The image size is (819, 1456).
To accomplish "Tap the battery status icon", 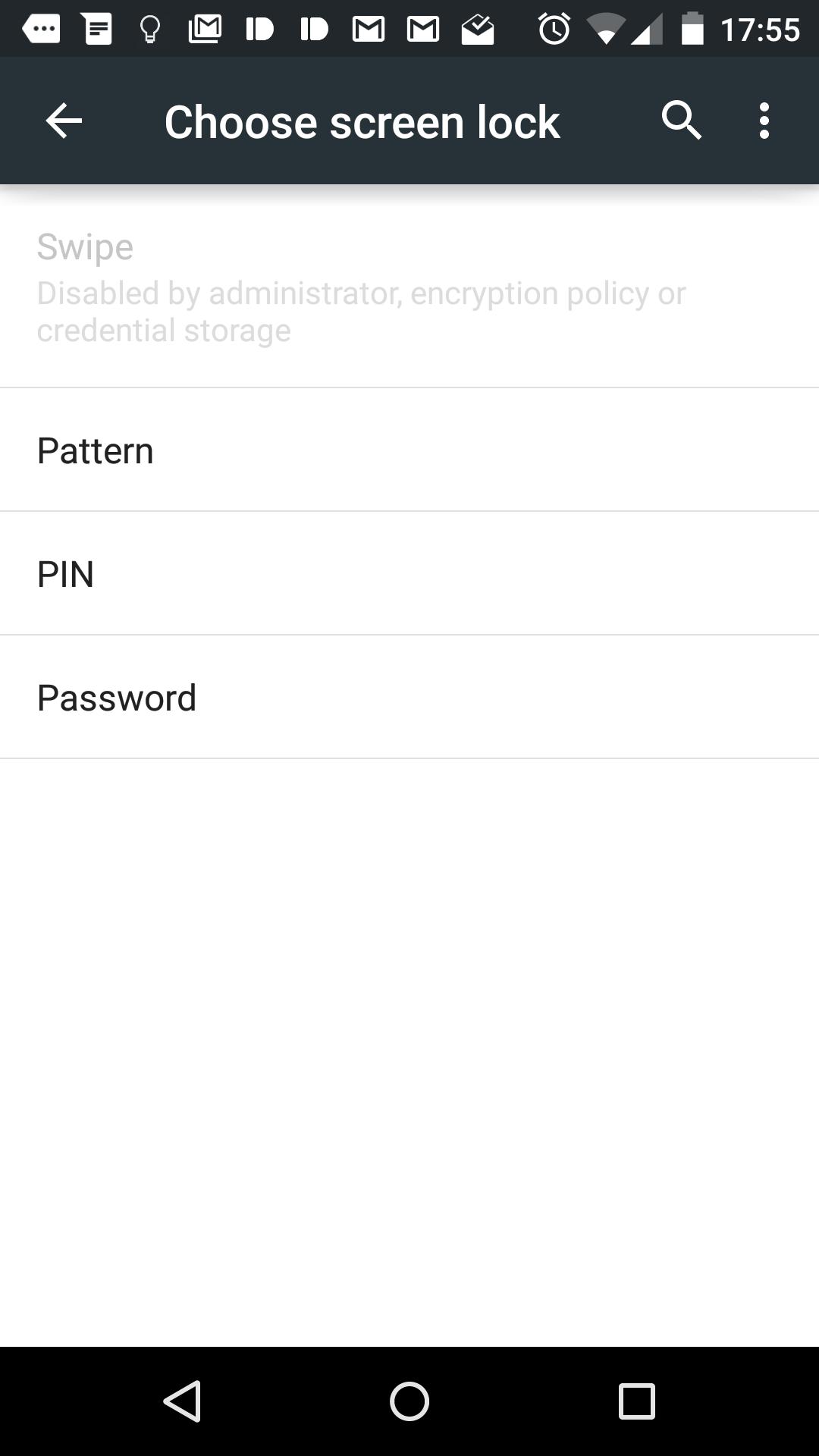I will [692, 30].
